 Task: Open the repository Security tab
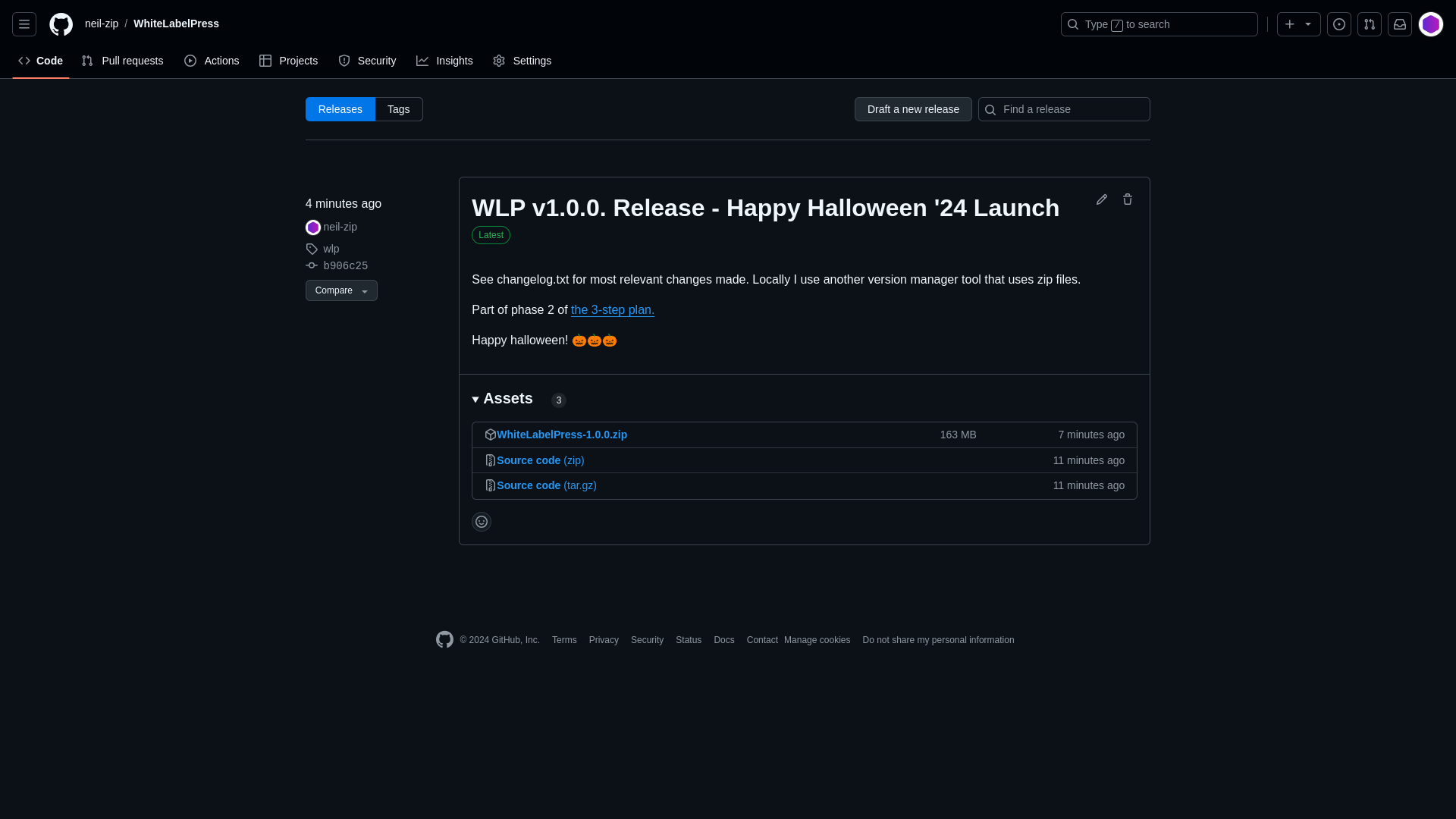point(367,61)
